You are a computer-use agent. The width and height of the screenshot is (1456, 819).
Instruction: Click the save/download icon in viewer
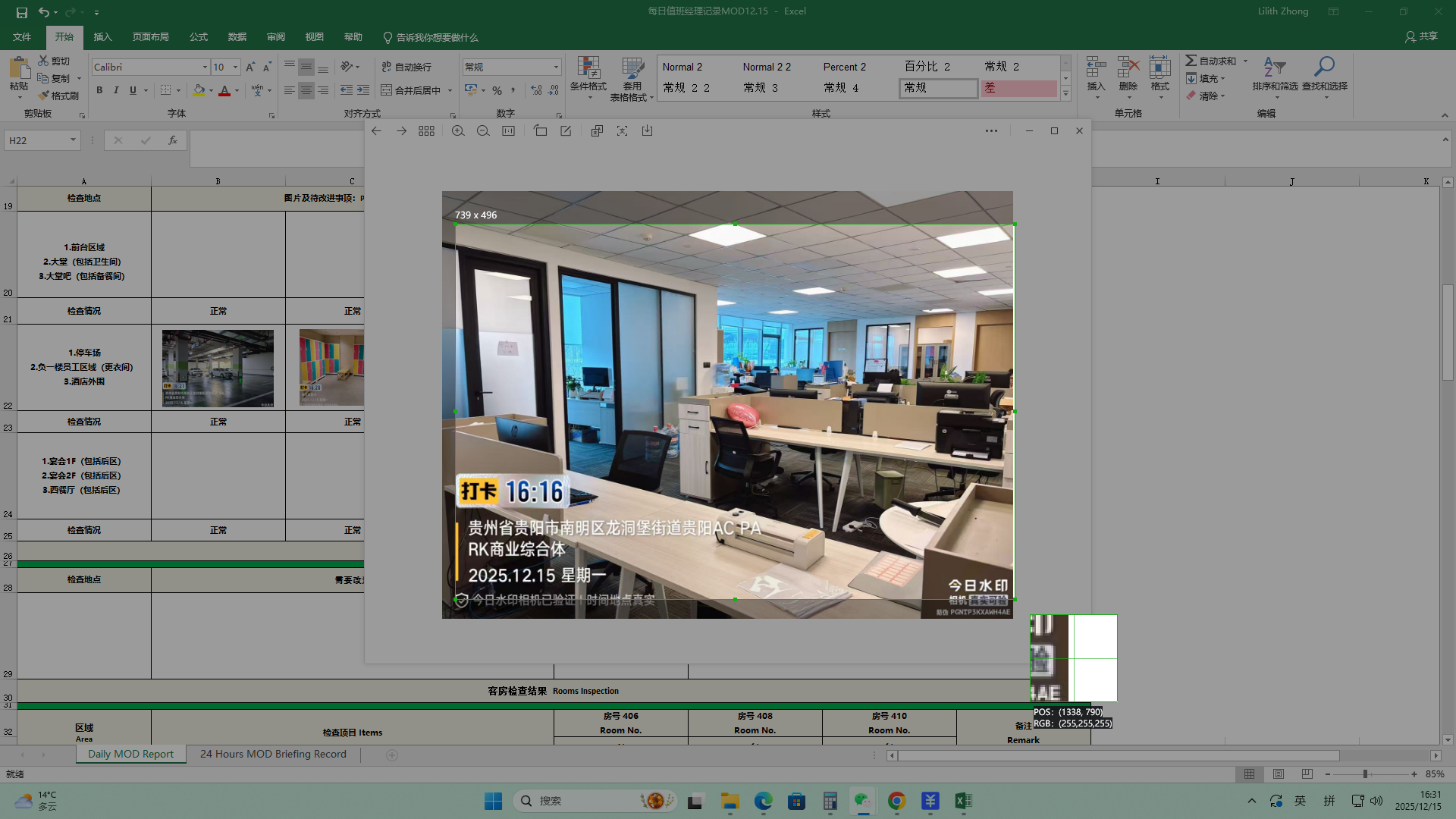pyautogui.click(x=647, y=131)
